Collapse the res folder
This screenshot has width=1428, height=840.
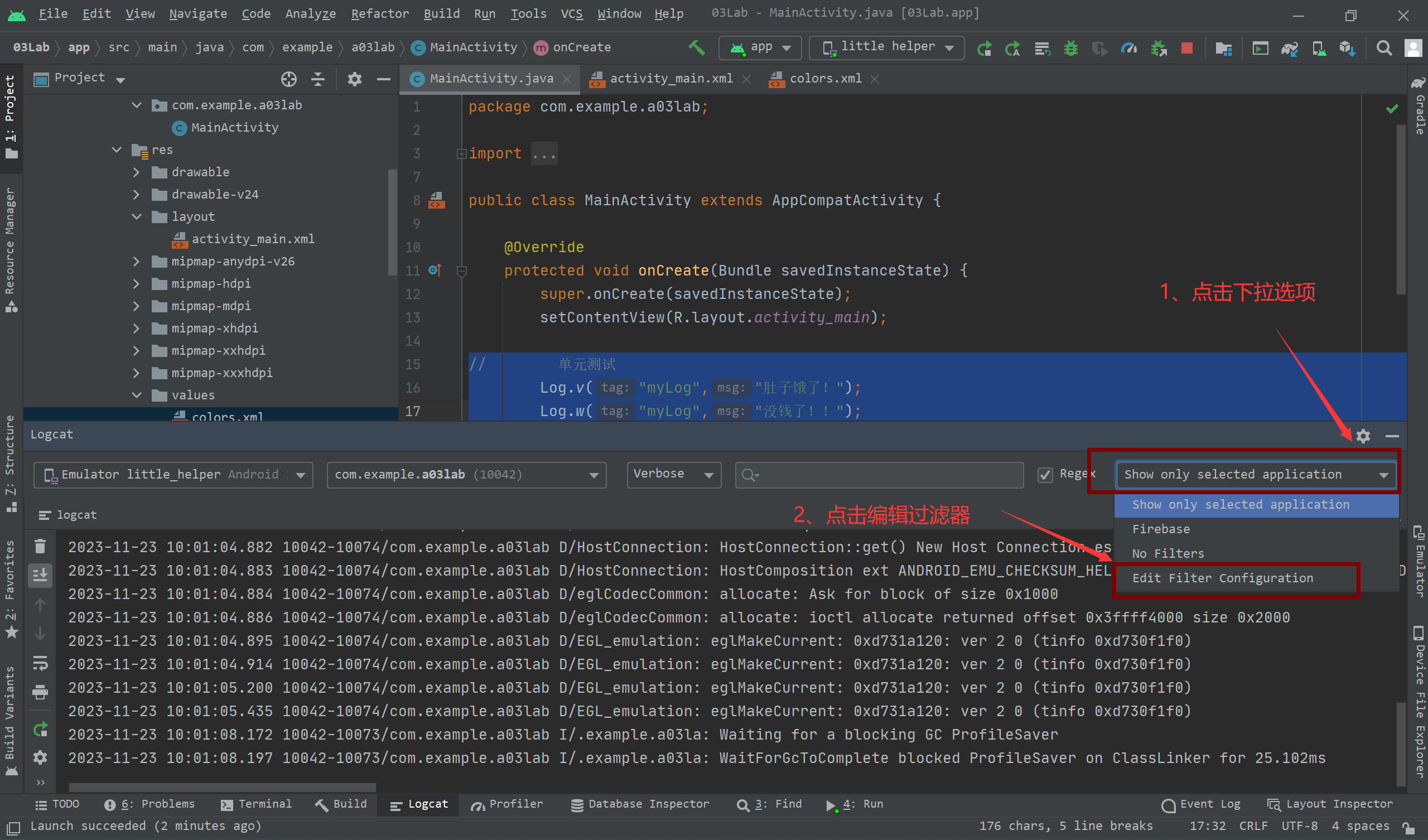click(117, 149)
